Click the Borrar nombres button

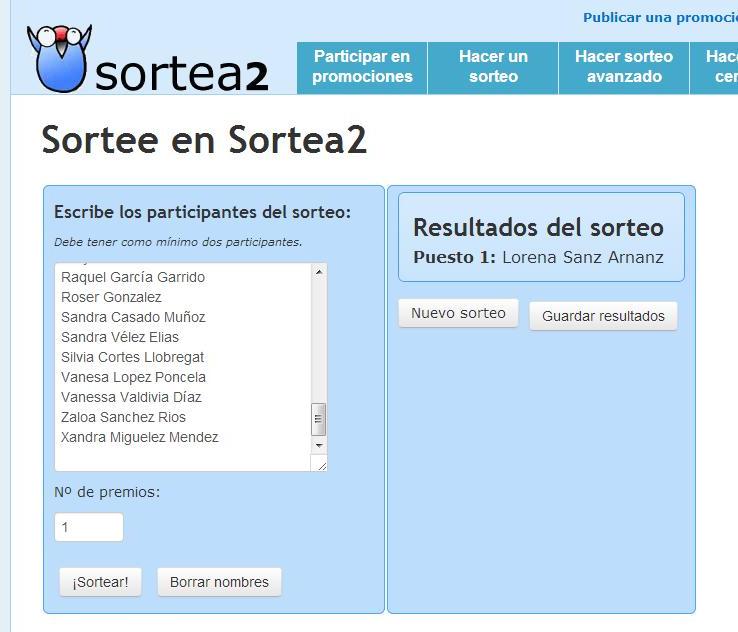tap(219, 582)
